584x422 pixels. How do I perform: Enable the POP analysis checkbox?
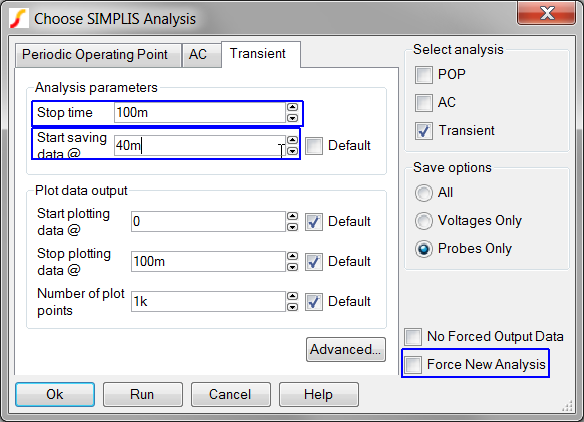point(424,74)
